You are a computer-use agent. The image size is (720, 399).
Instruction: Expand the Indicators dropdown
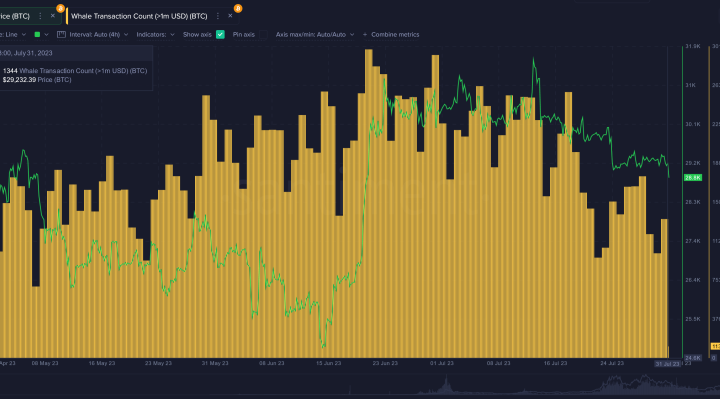click(155, 34)
